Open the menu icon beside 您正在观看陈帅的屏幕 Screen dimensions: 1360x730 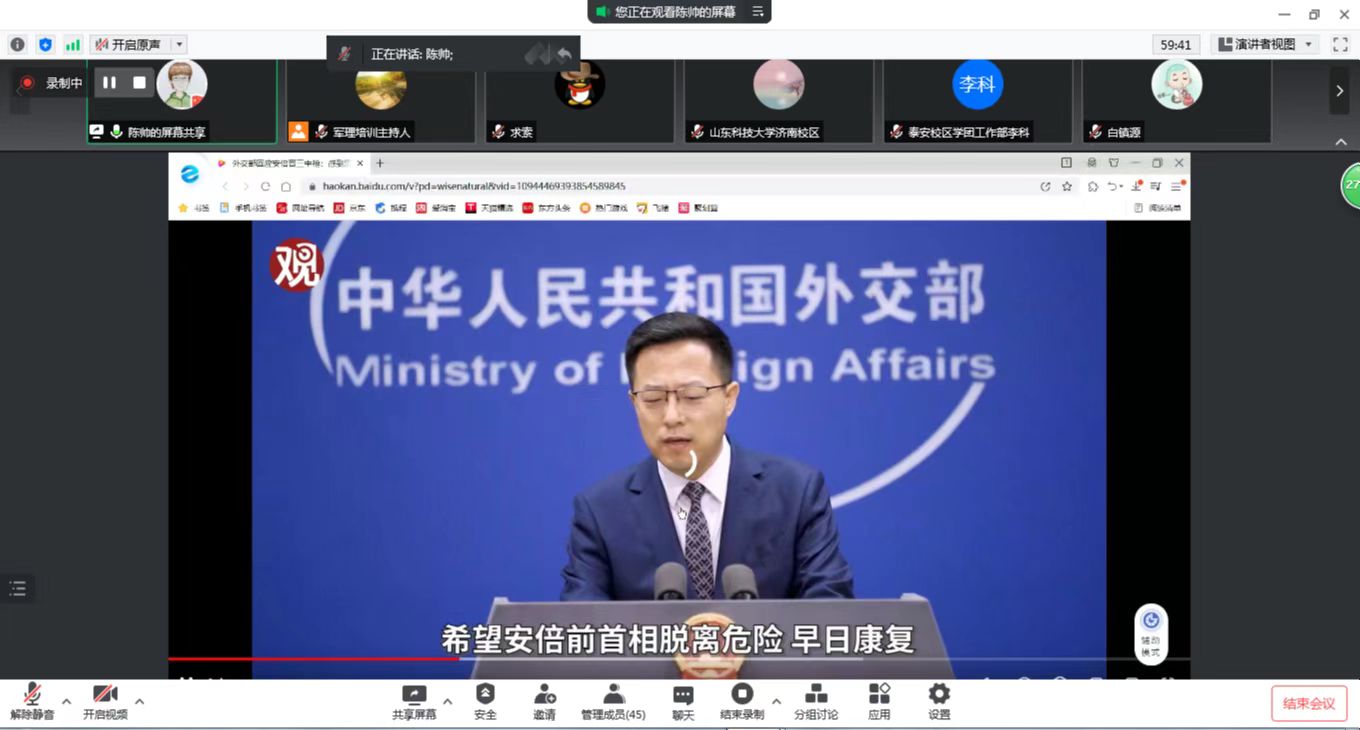coord(758,12)
